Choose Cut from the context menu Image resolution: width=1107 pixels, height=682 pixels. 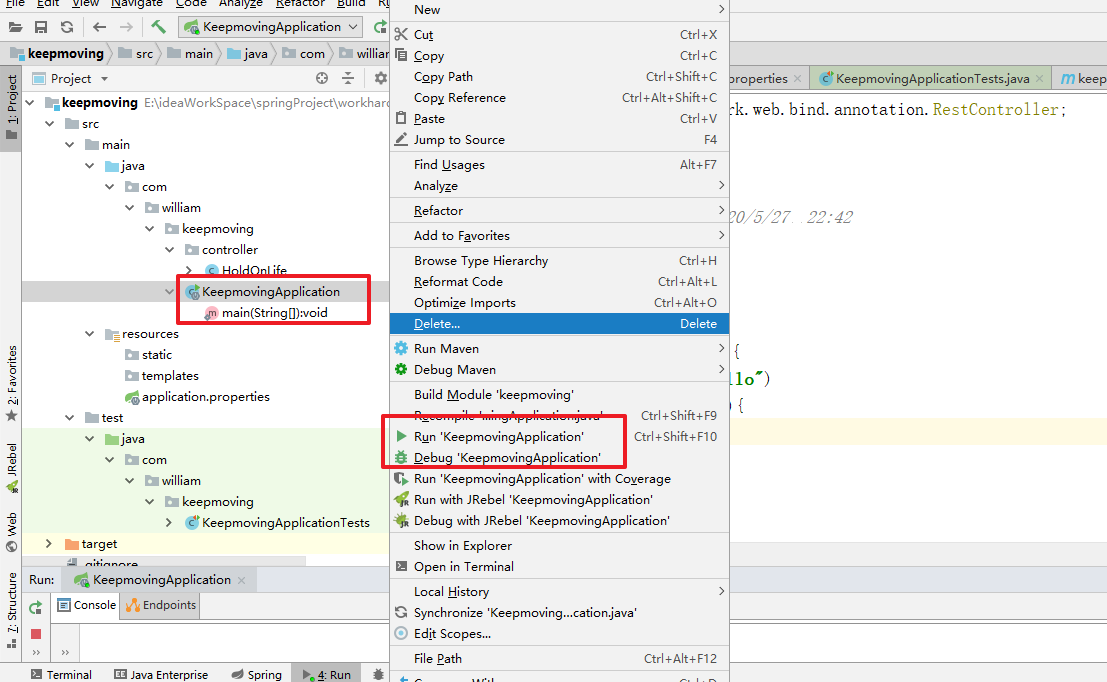[559, 35]
